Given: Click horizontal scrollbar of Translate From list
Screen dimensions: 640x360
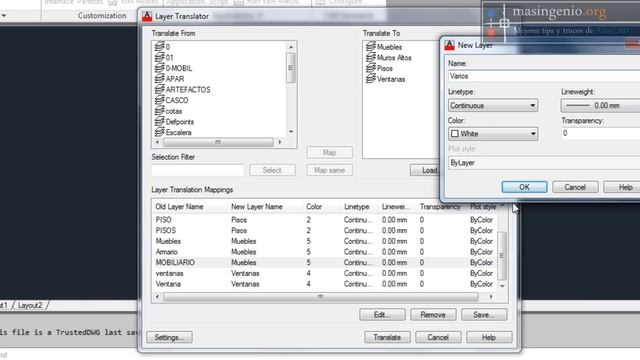Looking at the screenshot, I should [218, 142].
